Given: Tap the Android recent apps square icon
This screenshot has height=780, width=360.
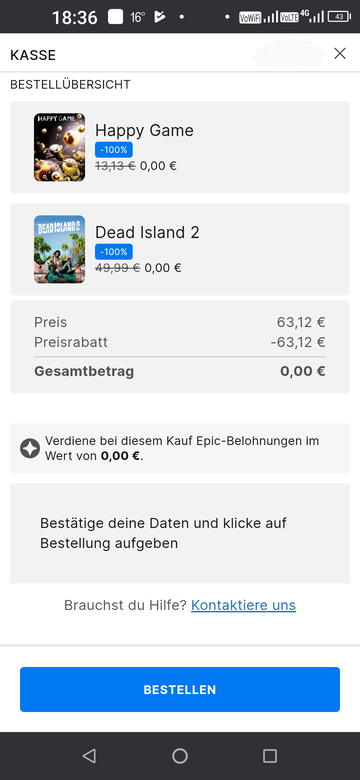Looking at the screenshot, I should (270, 756).
